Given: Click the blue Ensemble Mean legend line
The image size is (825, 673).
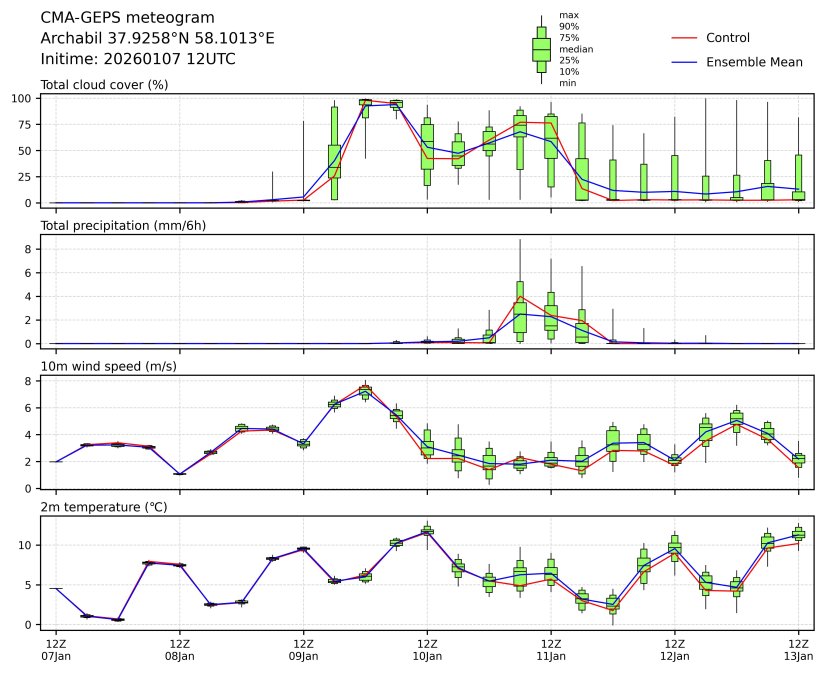Looking at the screenshot, I should pos(684,62).
